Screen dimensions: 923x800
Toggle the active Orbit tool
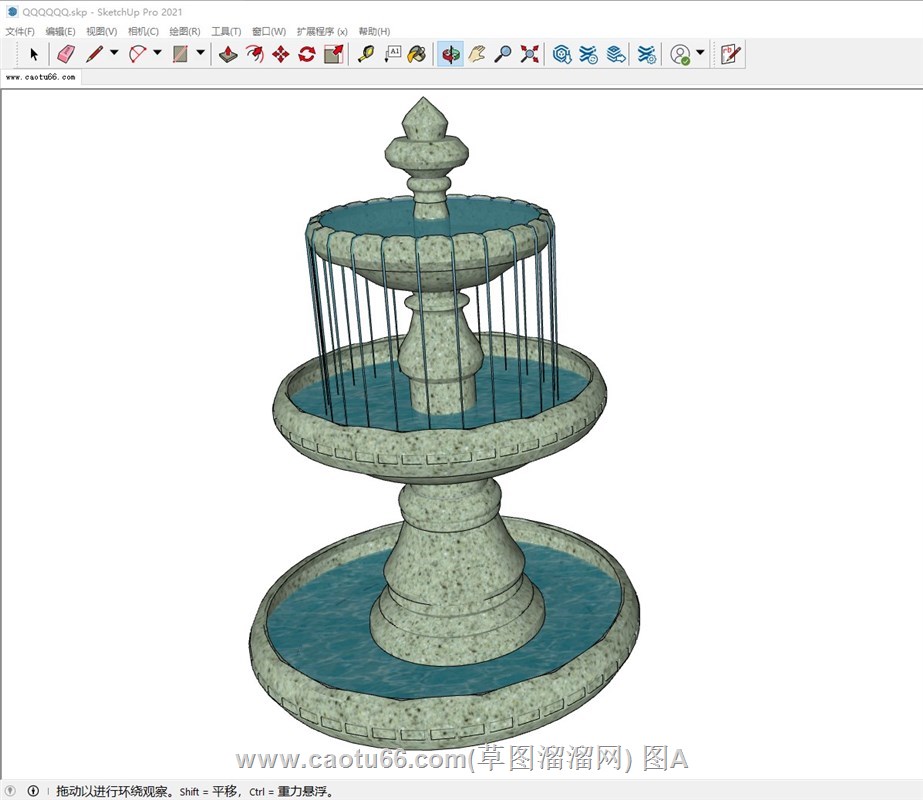coord(451,54)
